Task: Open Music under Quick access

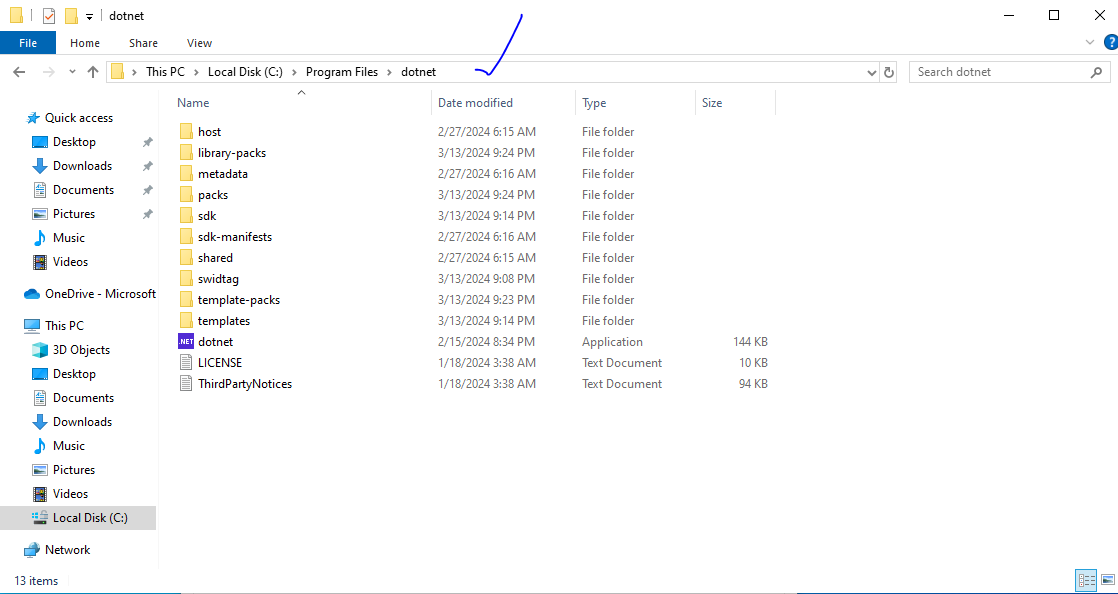Action: pyautogui.click(x=68, y=237)
